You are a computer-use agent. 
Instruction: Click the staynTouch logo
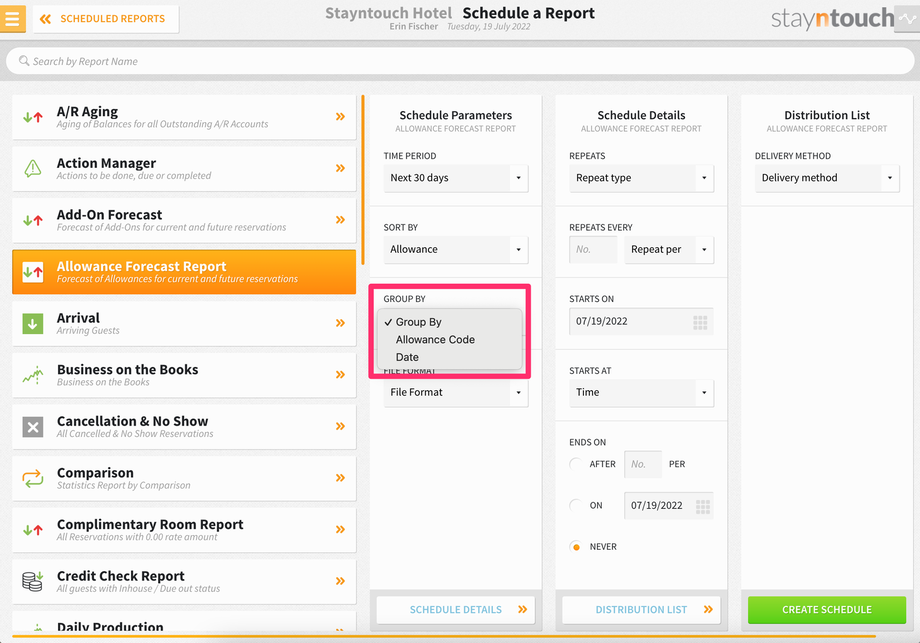832,18
